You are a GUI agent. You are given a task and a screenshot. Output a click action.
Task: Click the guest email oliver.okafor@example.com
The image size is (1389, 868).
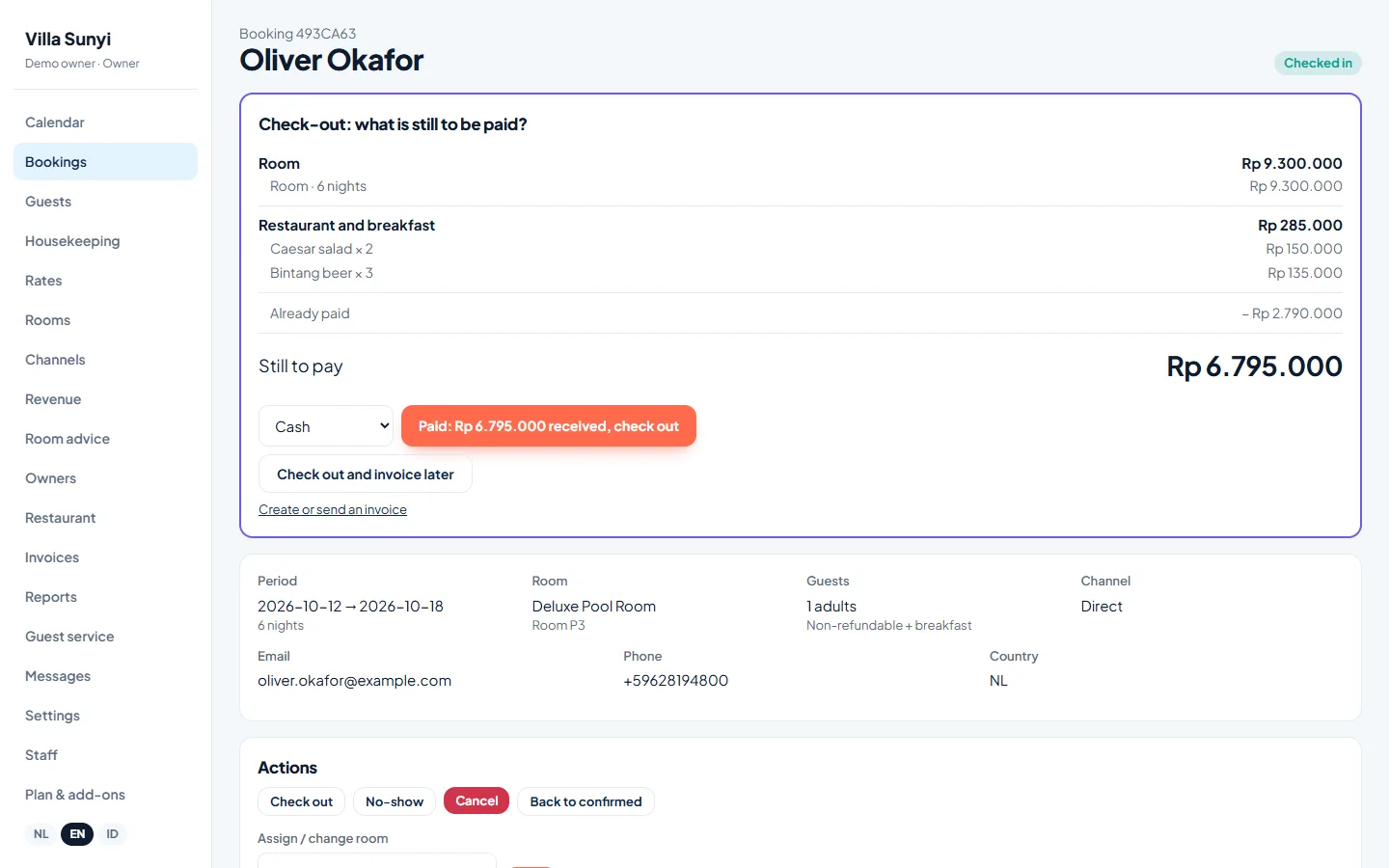pyautogui.click(x=354, y=681)
